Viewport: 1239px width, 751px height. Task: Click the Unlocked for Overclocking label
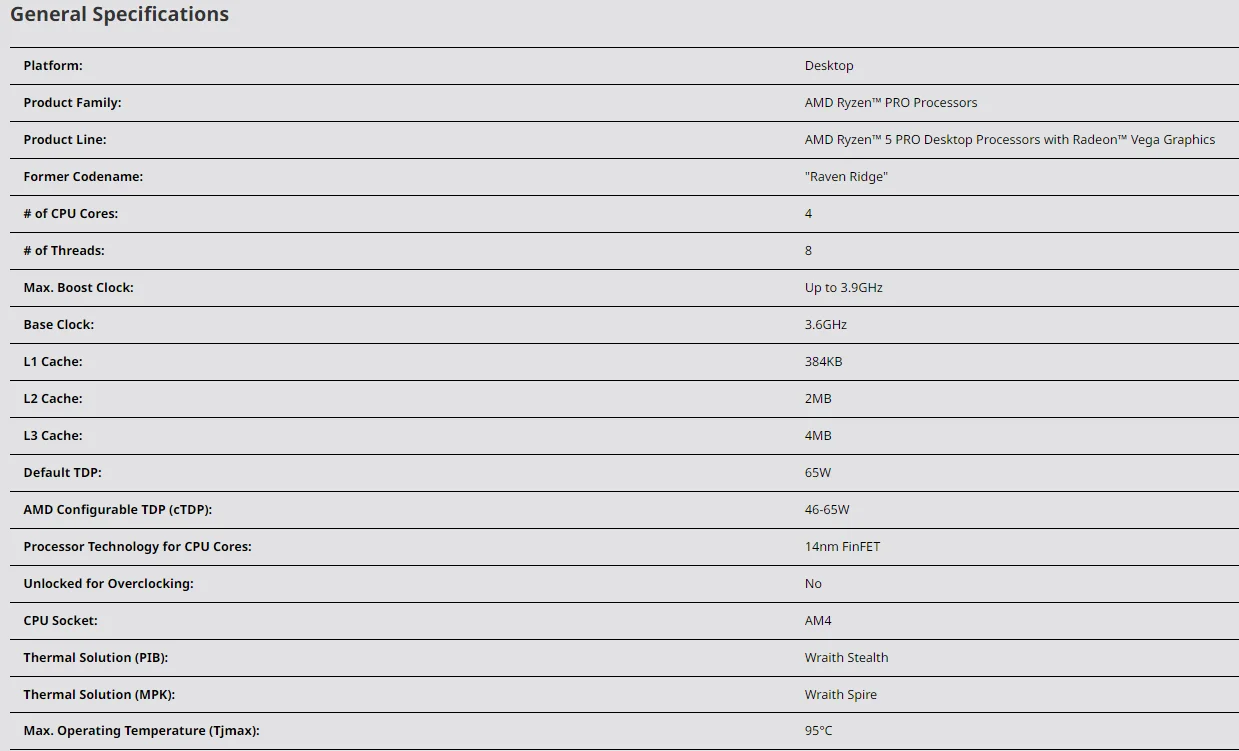coord(109,584)
